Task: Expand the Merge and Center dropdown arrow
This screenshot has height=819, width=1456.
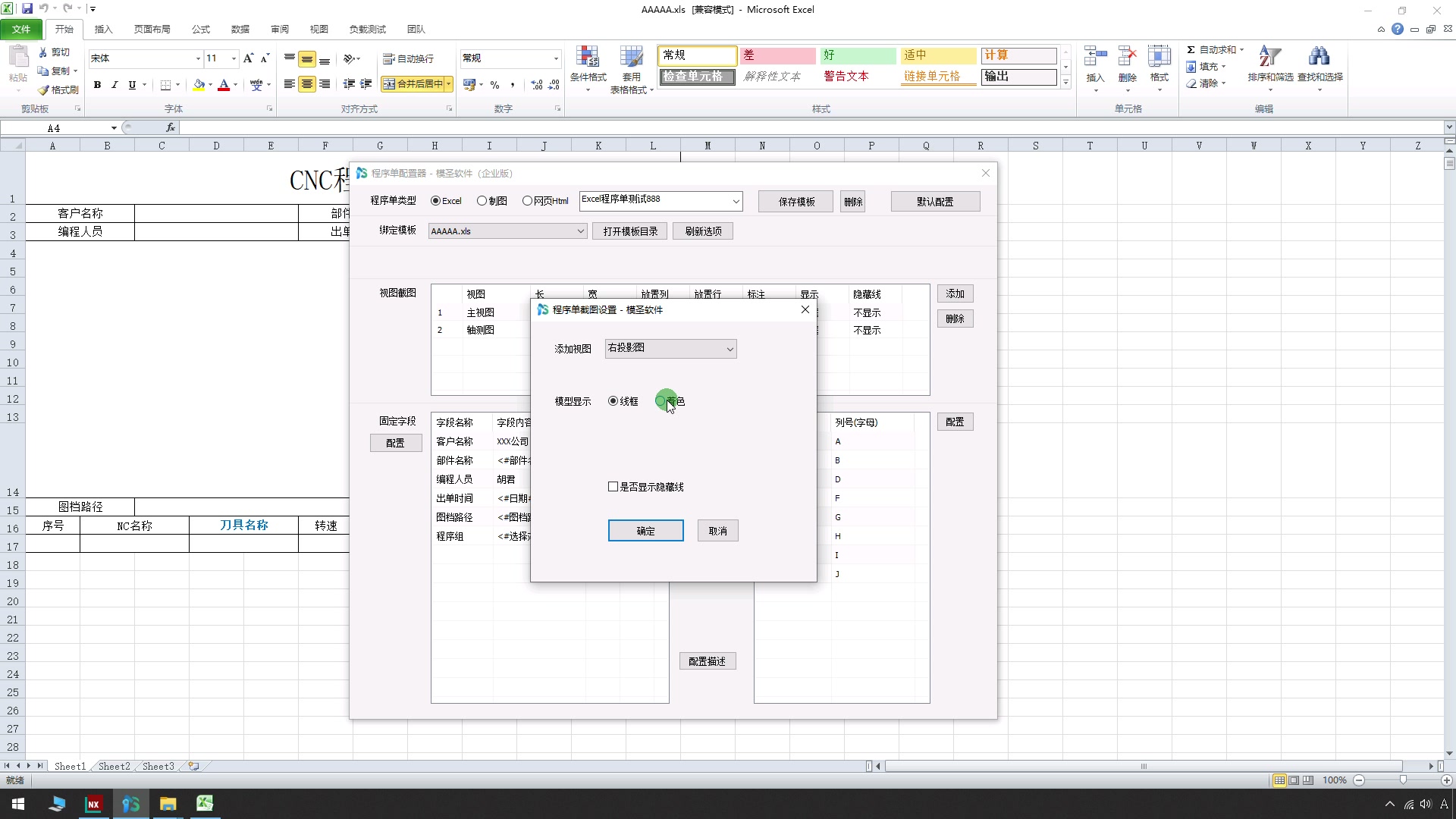Action: [x=449, y=84]
